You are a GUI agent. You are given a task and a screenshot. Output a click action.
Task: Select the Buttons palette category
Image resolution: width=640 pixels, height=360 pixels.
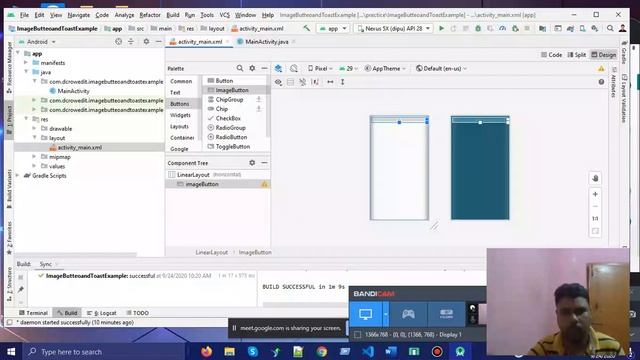tap(183, 104)
